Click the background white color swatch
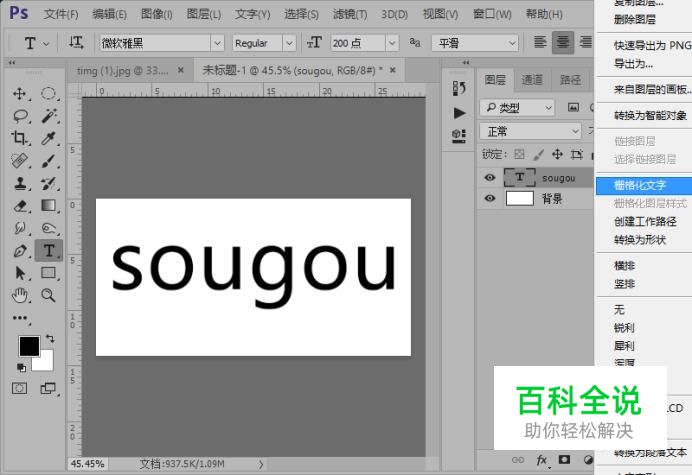Screen dimensions: 692x475 [x=47, y=362]
